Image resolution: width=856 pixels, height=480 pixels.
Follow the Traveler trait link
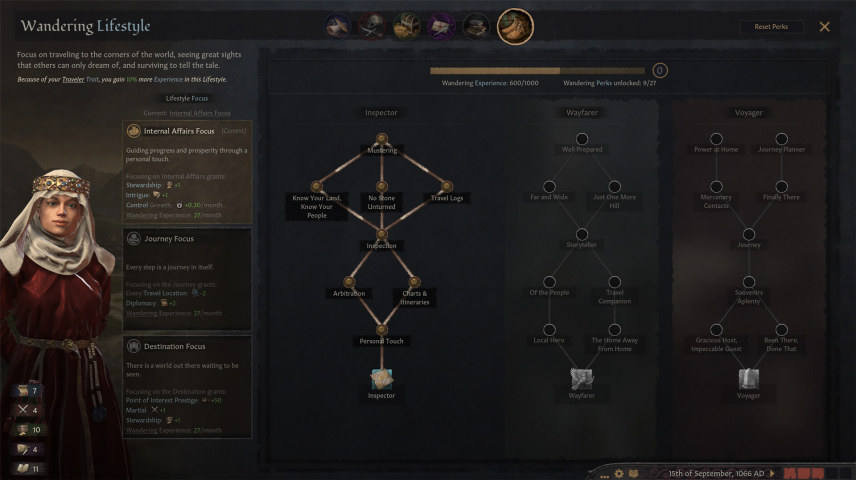pyautogui.click(x=73, y=80)
